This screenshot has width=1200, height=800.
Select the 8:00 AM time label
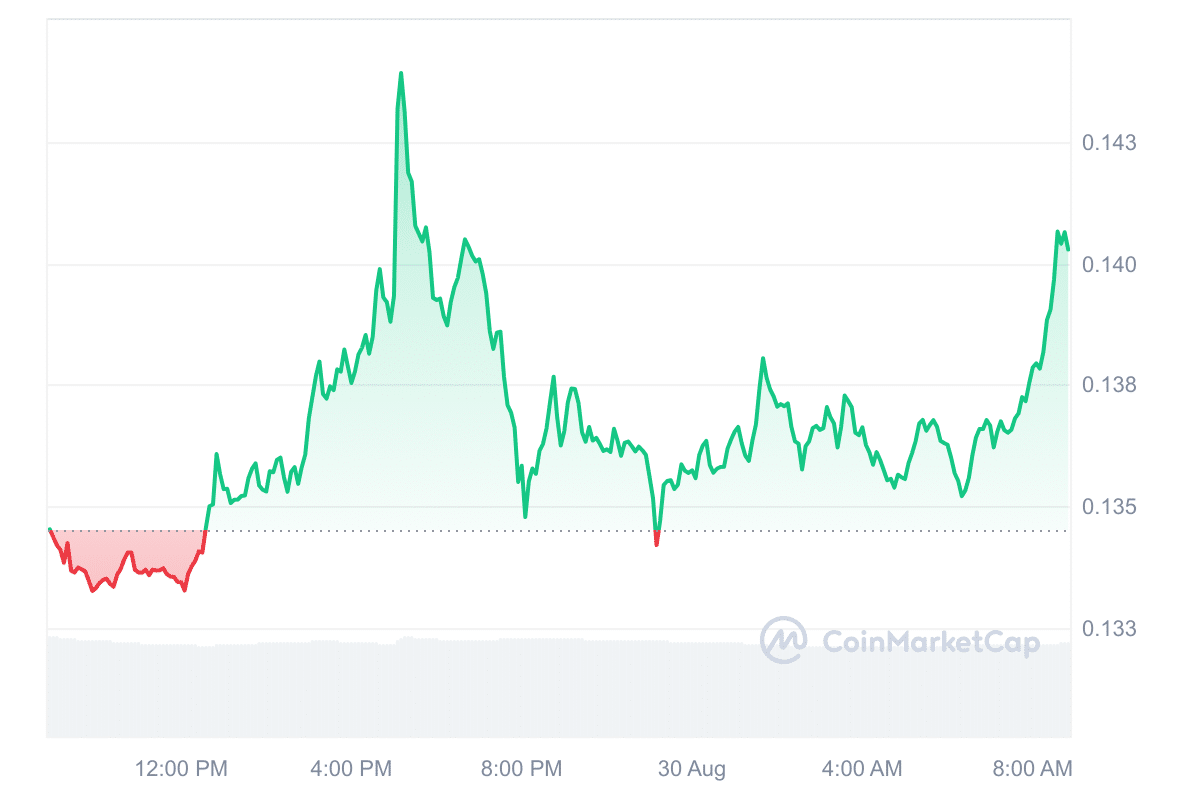pyautogui.click(x=1031, y=769)
